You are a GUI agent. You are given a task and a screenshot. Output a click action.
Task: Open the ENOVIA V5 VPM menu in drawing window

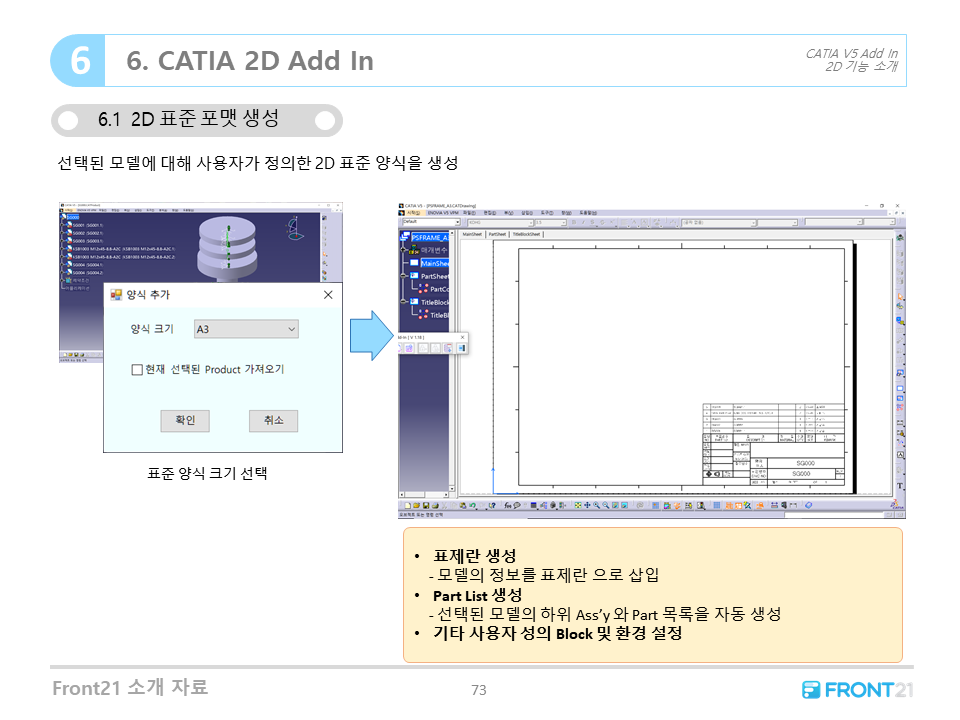tap(443, 212)
